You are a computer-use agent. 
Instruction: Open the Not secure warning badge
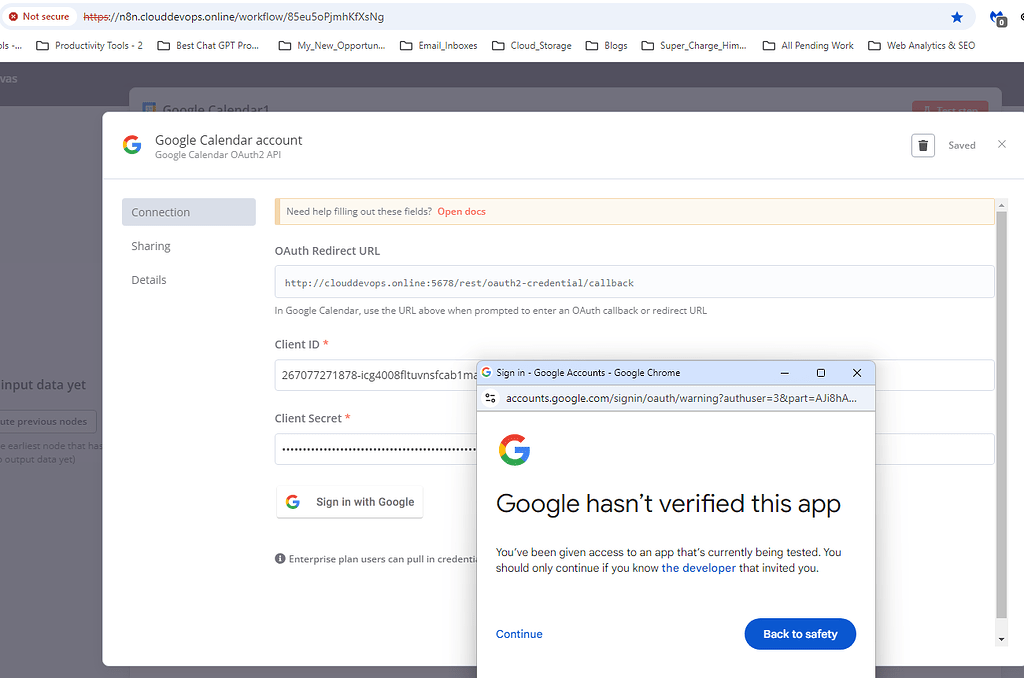coord(39,16)
